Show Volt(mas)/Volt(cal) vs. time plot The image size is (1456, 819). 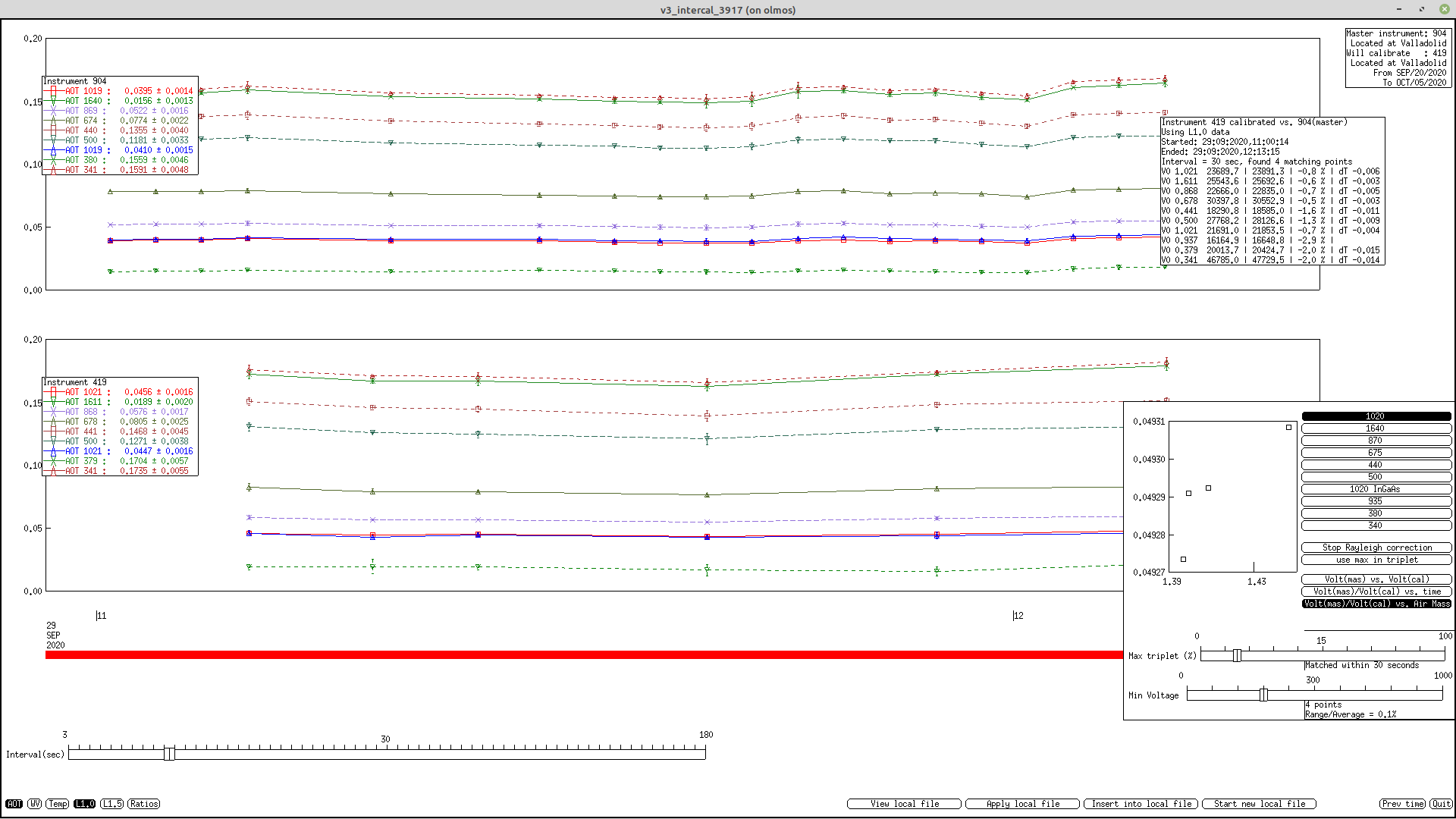pos(1376,591)
